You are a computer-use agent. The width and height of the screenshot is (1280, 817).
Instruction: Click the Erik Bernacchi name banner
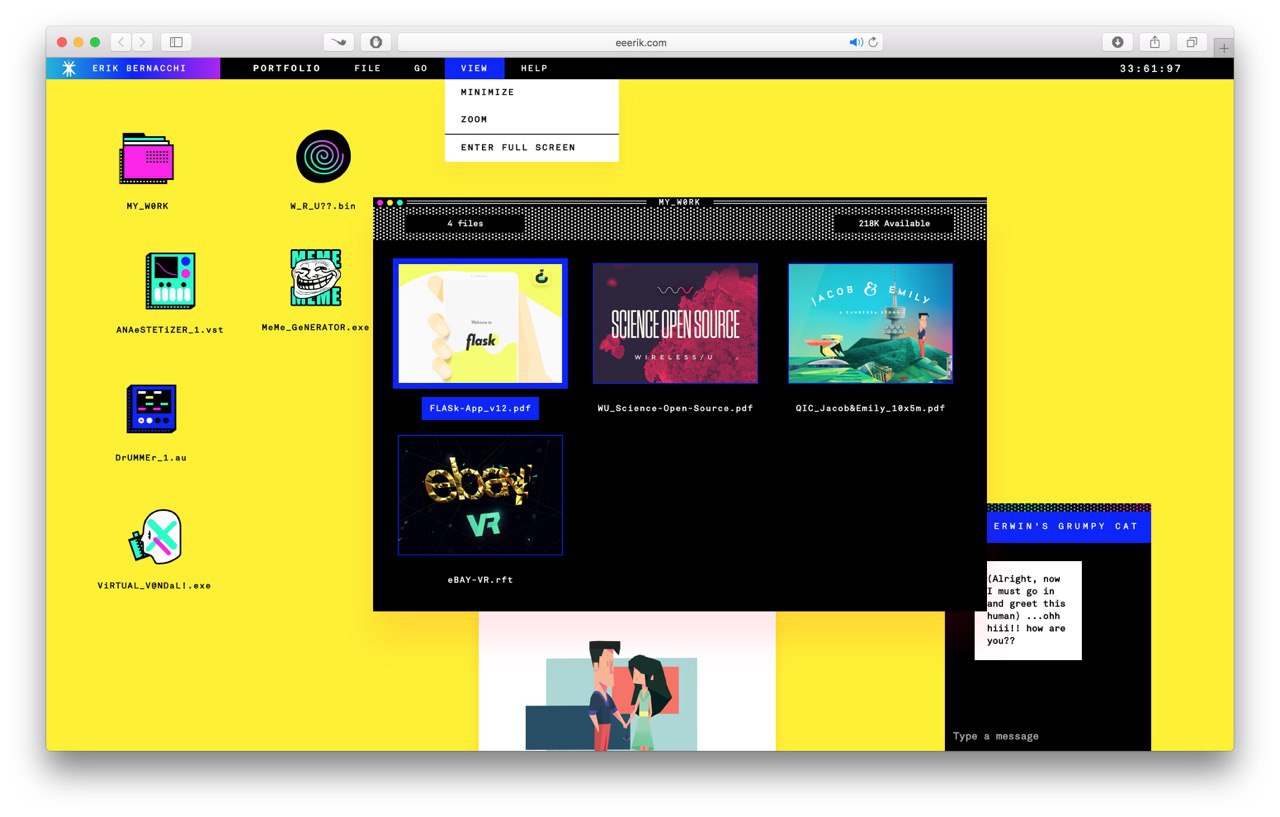click(x=132, y=68)
